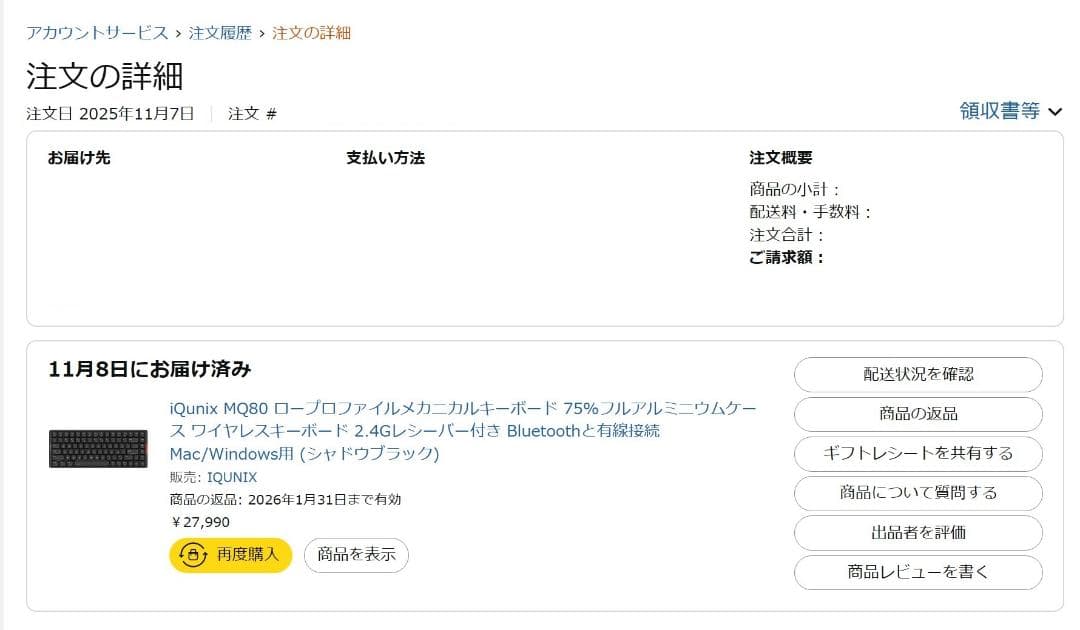This screenshot has height=630, width=1080.
Task: Ask a question via 商品について質問する
Action: 918,493
